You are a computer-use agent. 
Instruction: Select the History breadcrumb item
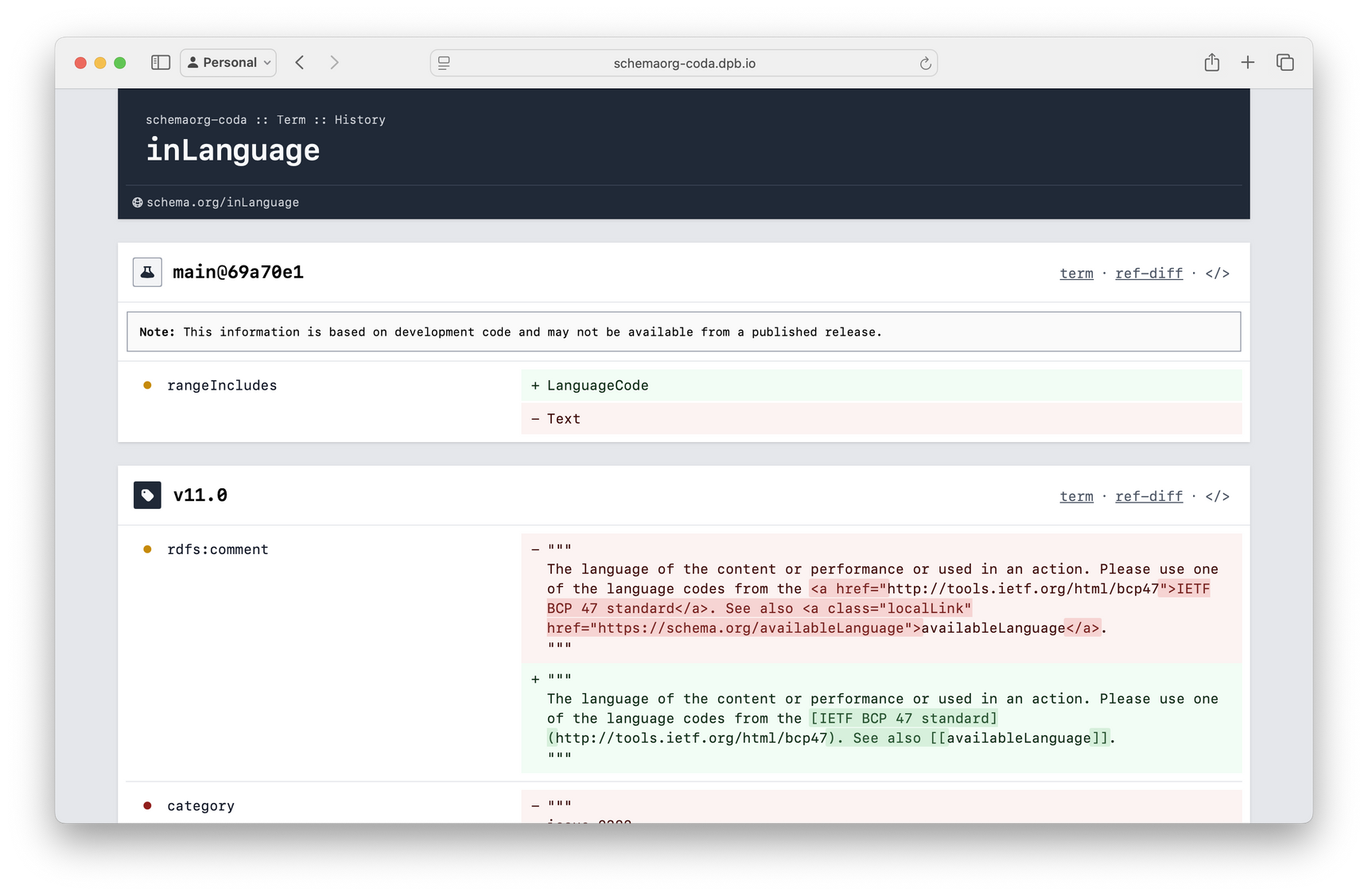(360, 120)
